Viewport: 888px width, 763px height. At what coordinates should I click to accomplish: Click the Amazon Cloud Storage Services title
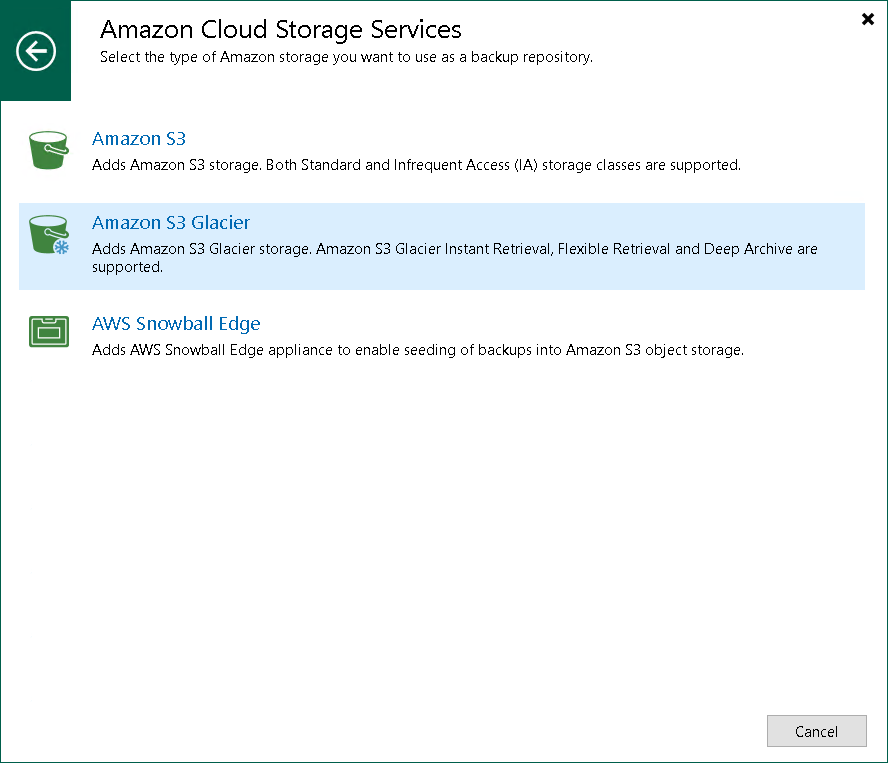click(279, 30)
